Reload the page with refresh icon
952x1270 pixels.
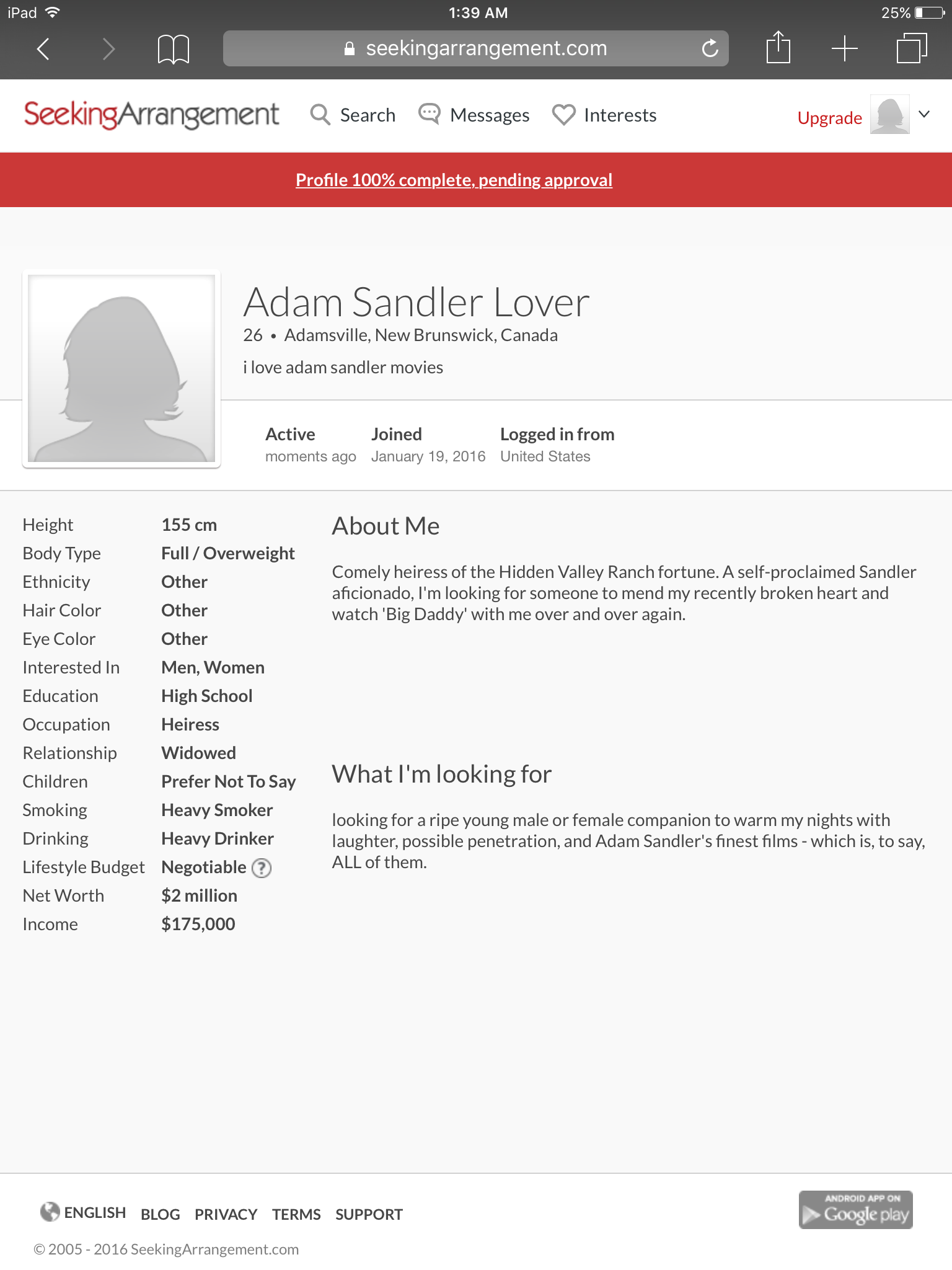[710, 48]
